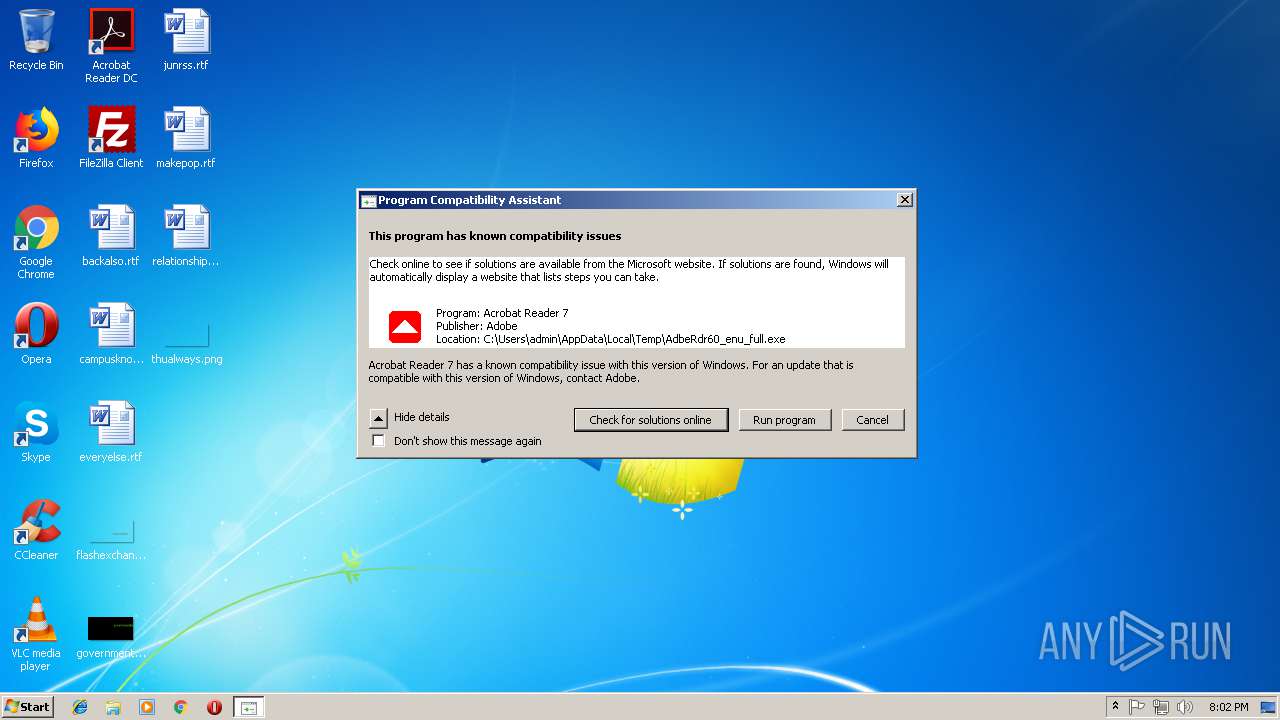Launch VLC media player shortcut
The width and height of the screenshot is (1280, 720).
pos(36,634)
